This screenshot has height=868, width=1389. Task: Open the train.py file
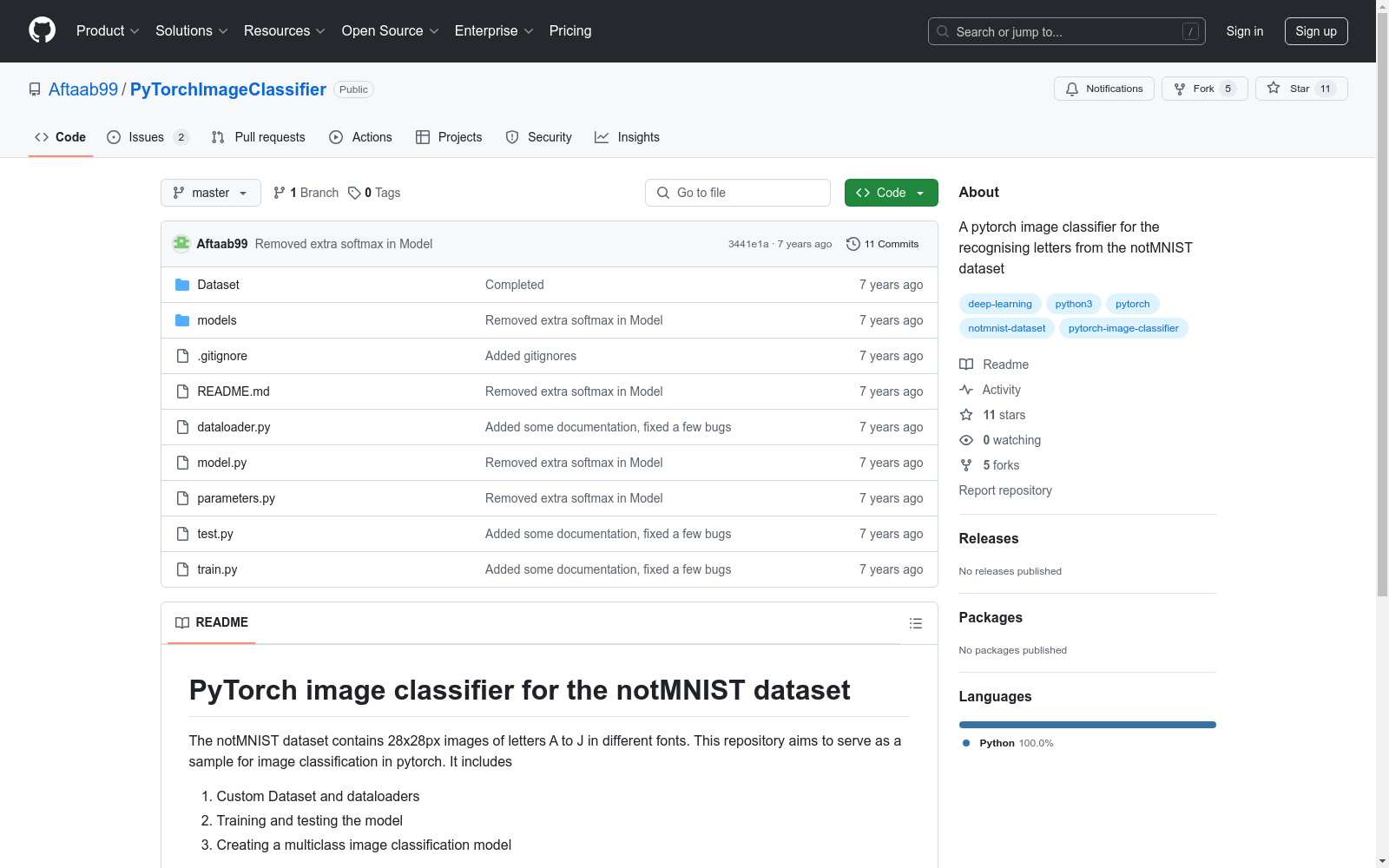tap(217, 569)
